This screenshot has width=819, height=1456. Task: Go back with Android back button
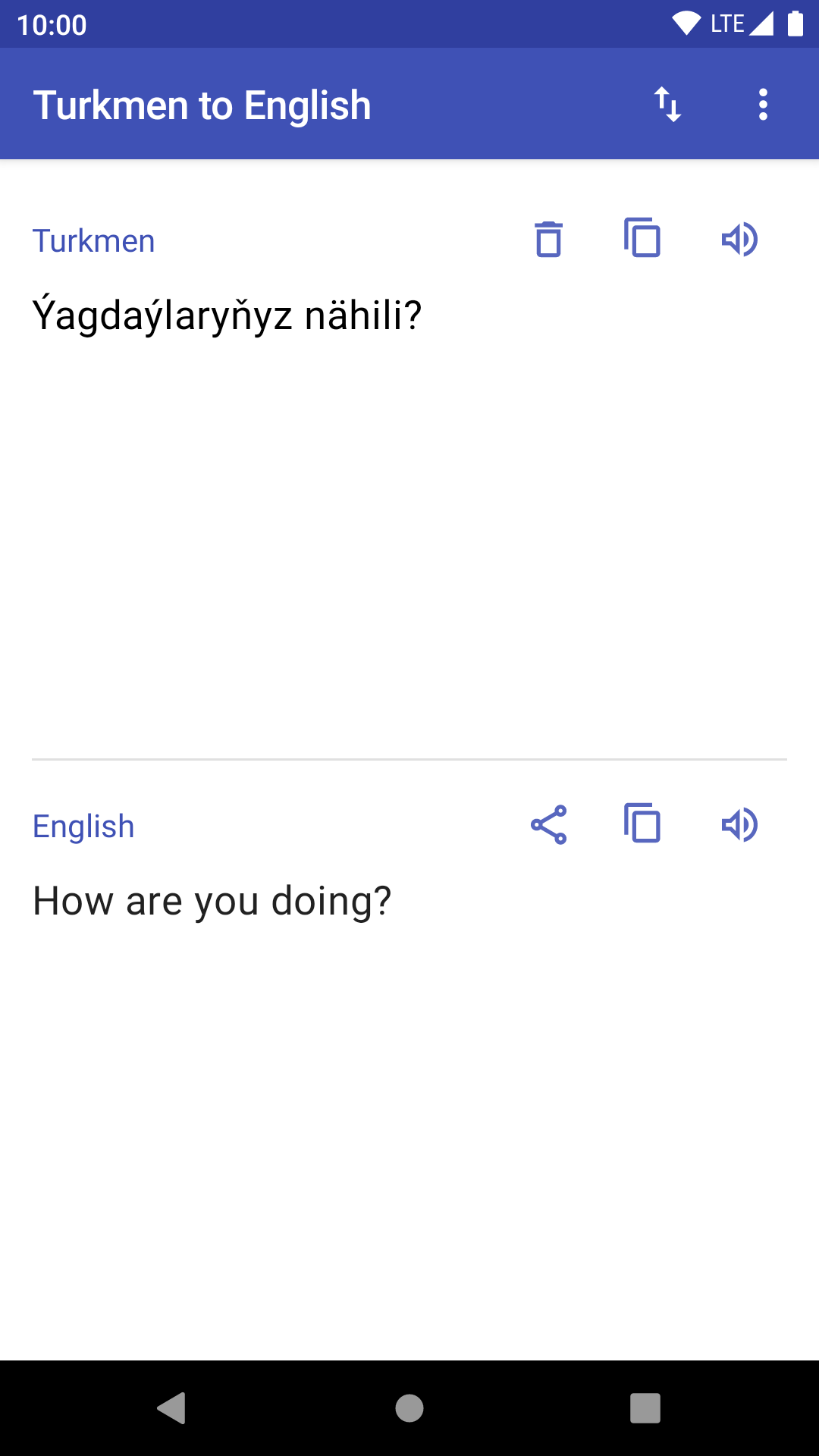point(172,1408)
